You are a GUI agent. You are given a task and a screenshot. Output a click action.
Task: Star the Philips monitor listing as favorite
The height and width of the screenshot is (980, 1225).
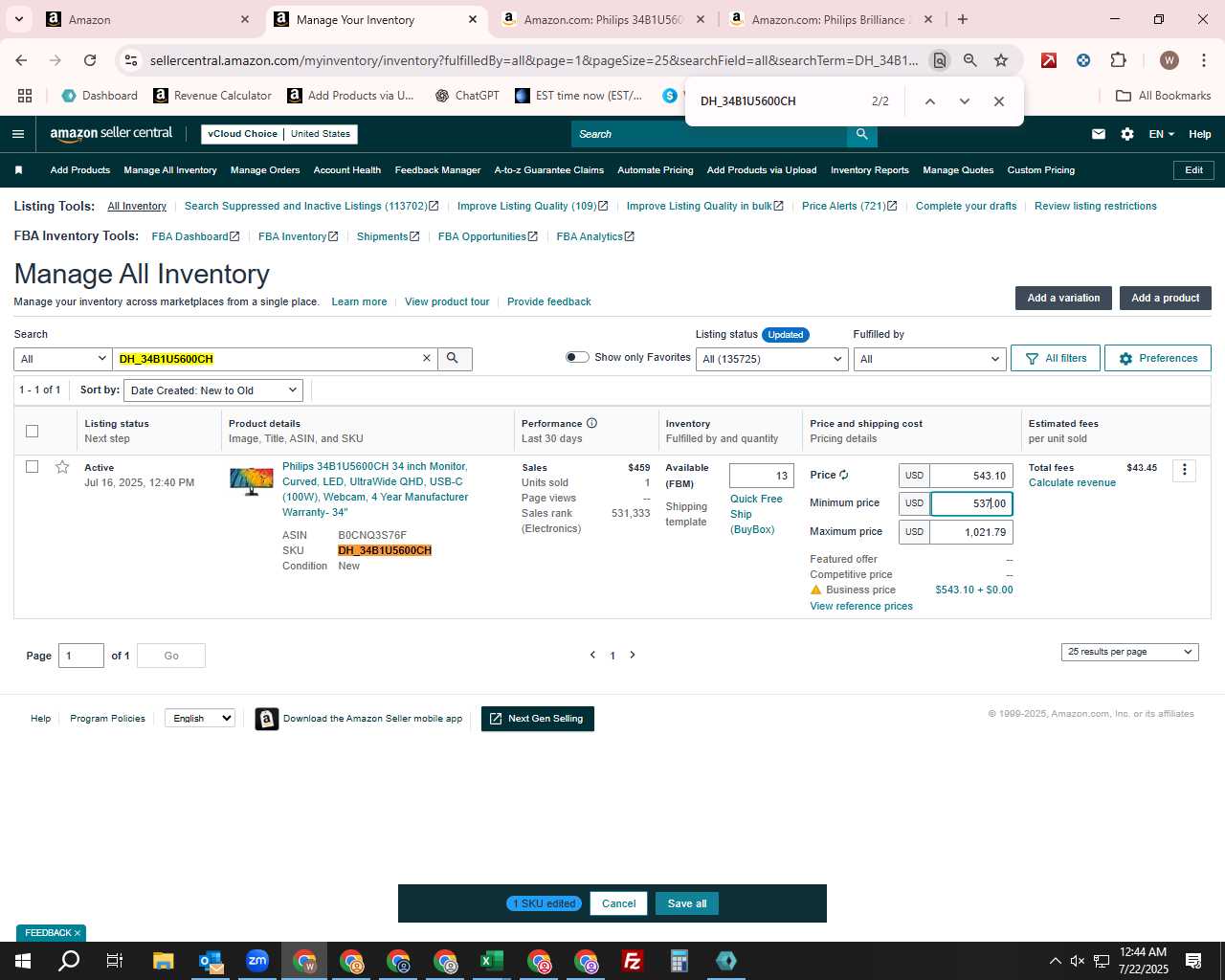click(x=62, y=467)
